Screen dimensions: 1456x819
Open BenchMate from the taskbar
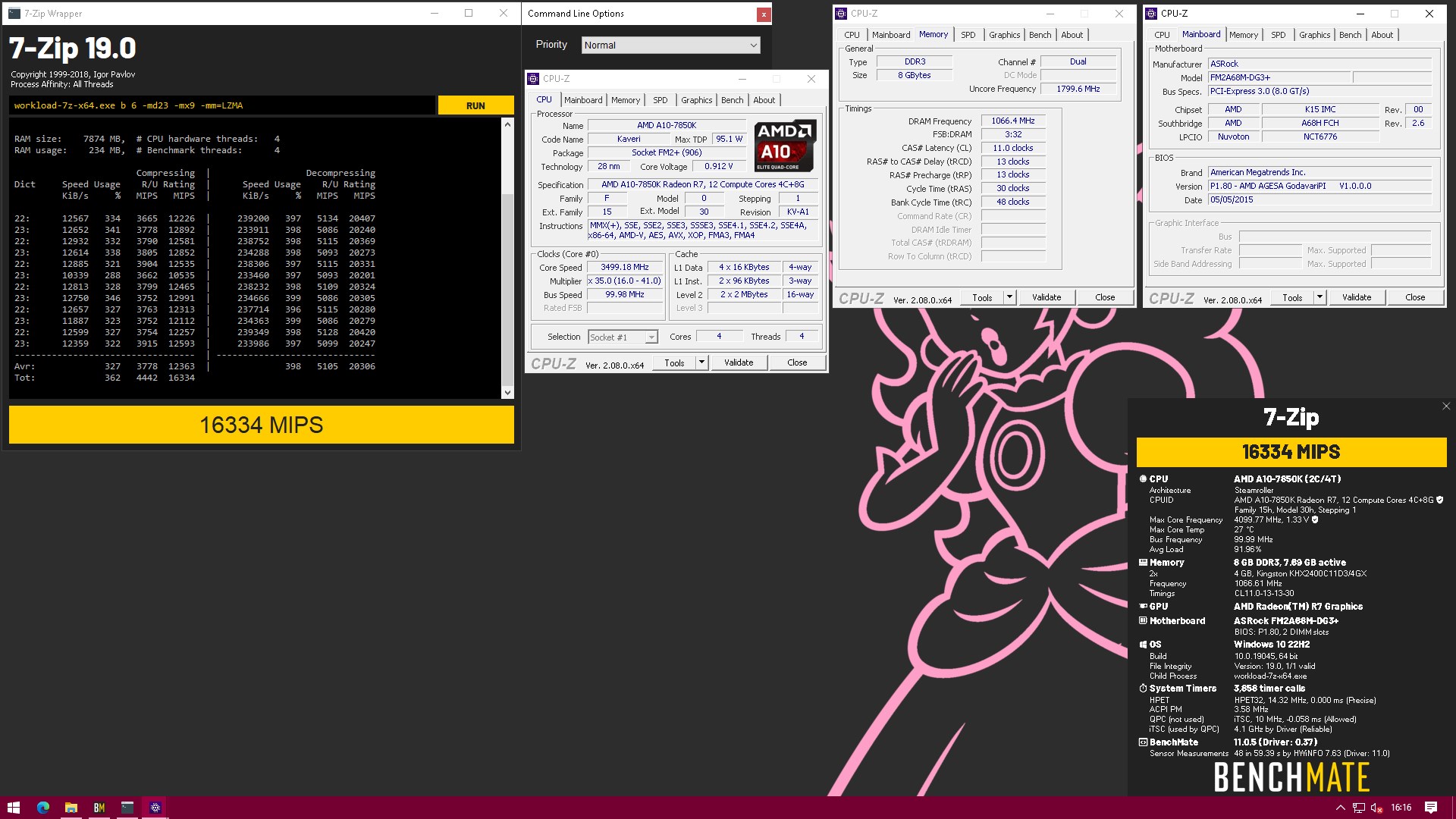coord(99,808)
